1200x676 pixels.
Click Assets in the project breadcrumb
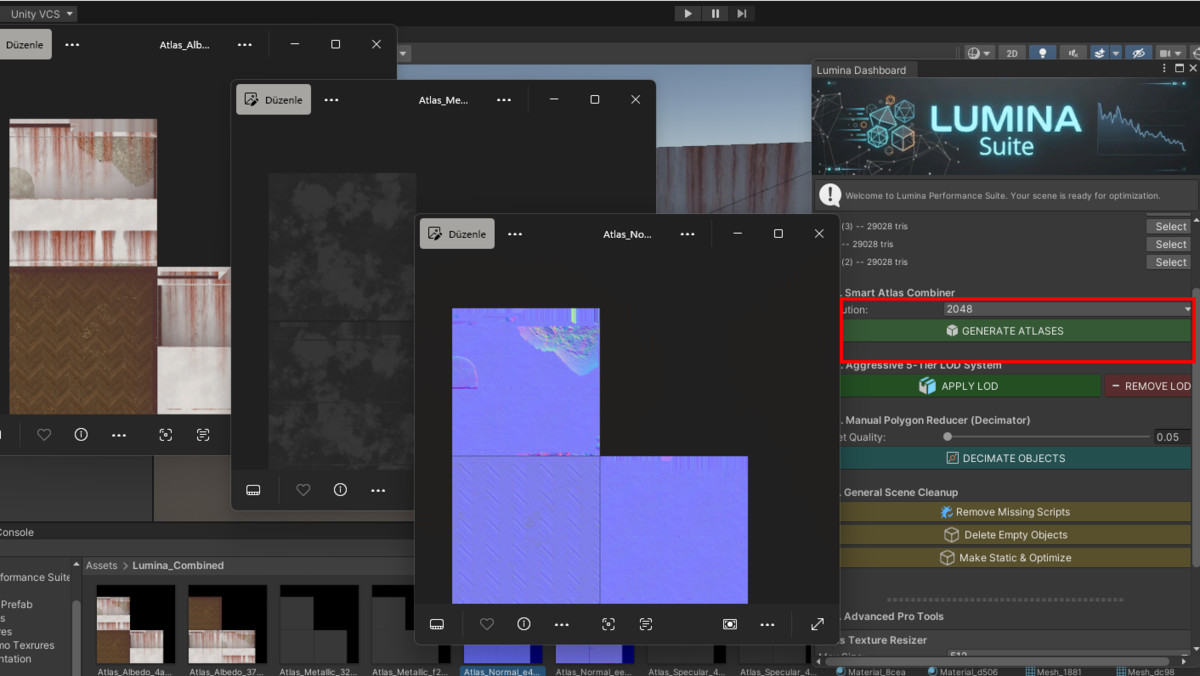102,565
